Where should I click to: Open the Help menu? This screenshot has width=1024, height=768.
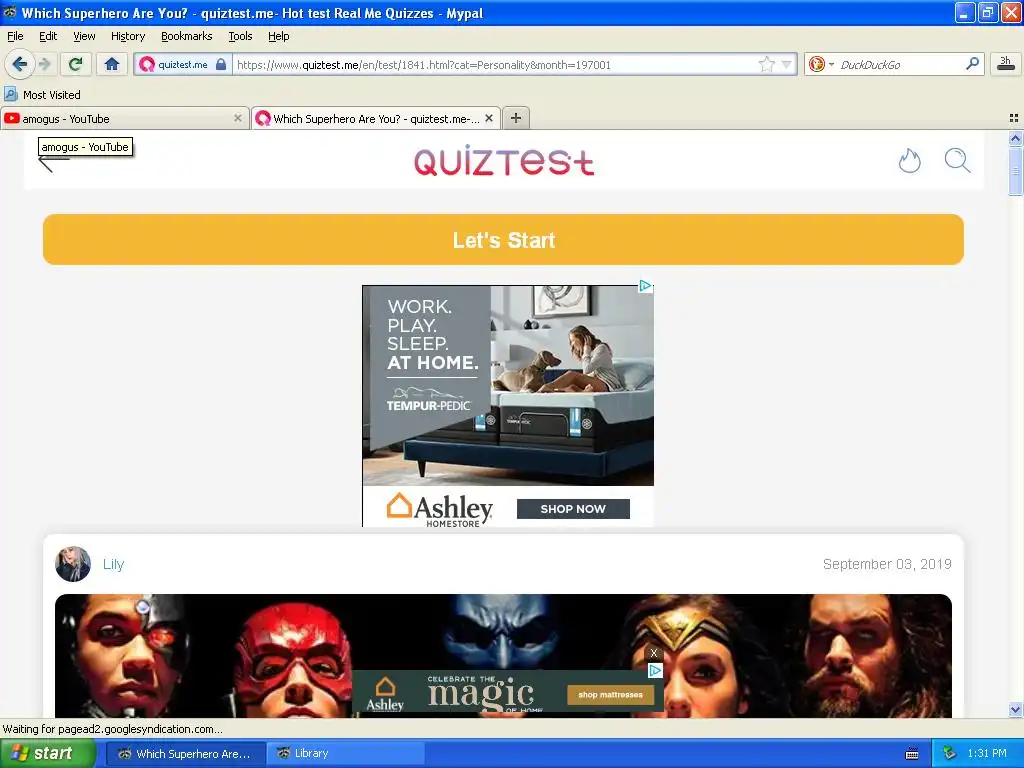tap(279, 36)
